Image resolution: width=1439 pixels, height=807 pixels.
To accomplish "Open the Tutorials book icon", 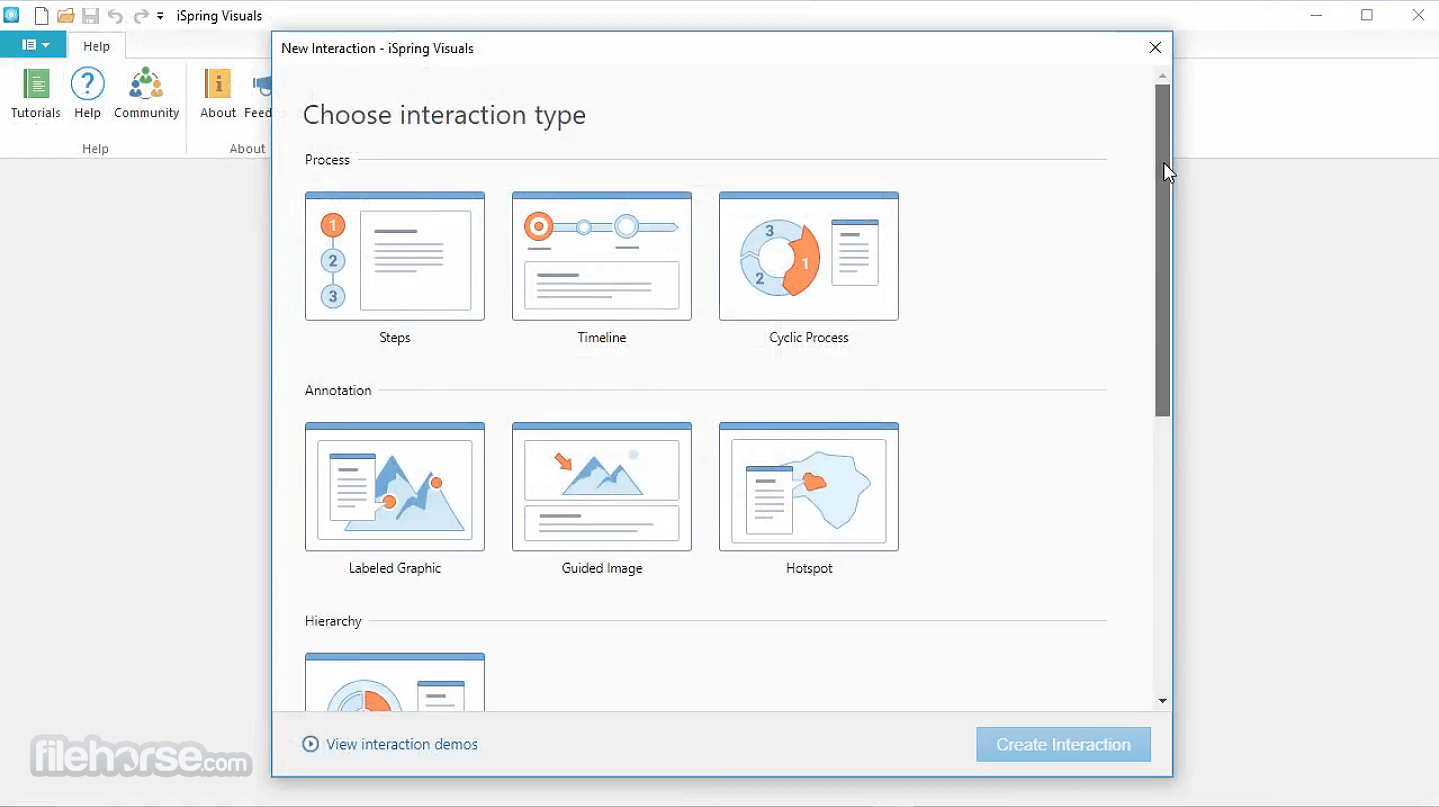I will click(36, 84).
